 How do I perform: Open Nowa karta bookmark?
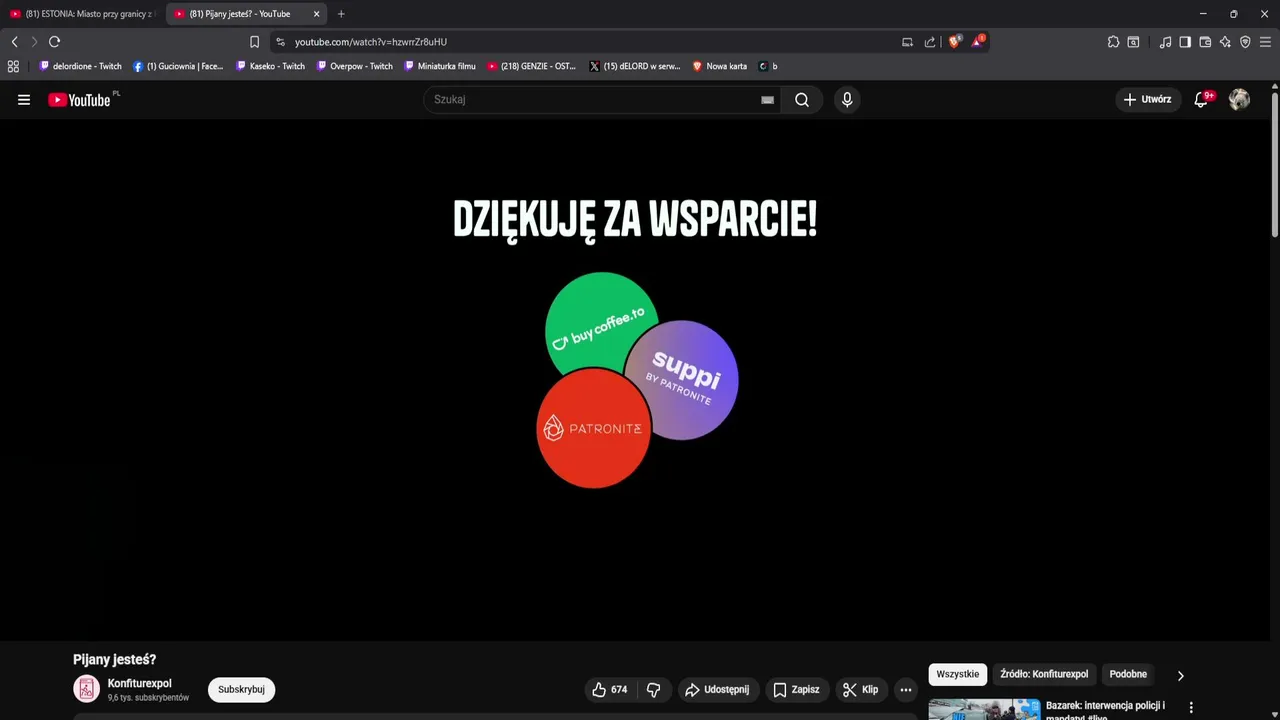pyautogui.click(x=719, y=66)
